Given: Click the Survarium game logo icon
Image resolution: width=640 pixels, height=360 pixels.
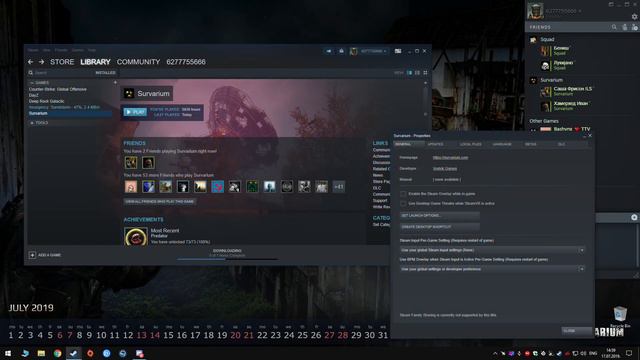Looking at the screenshot, I should tap(129, 93).
